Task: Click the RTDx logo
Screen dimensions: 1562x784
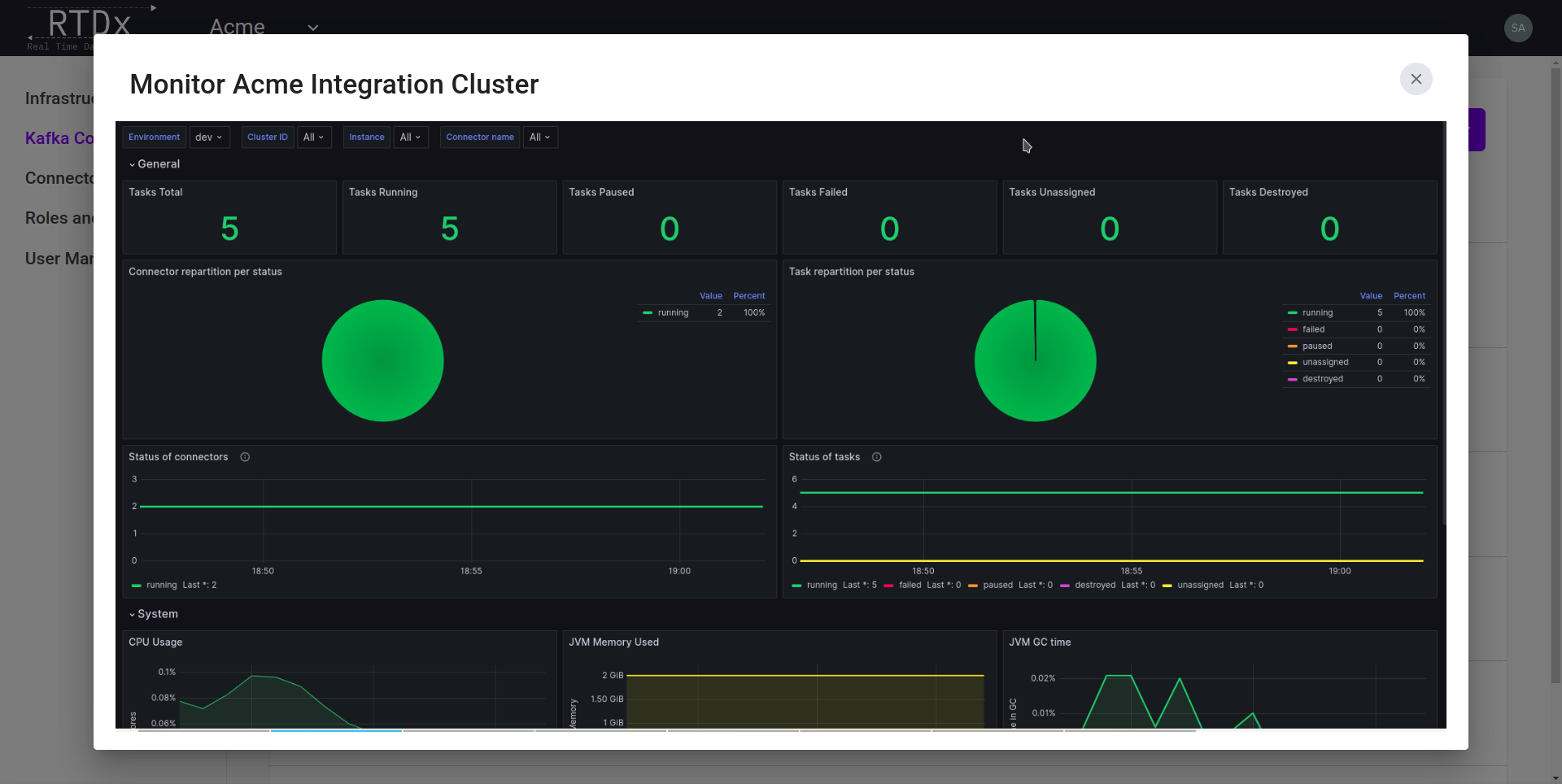Action: point(89,24)
